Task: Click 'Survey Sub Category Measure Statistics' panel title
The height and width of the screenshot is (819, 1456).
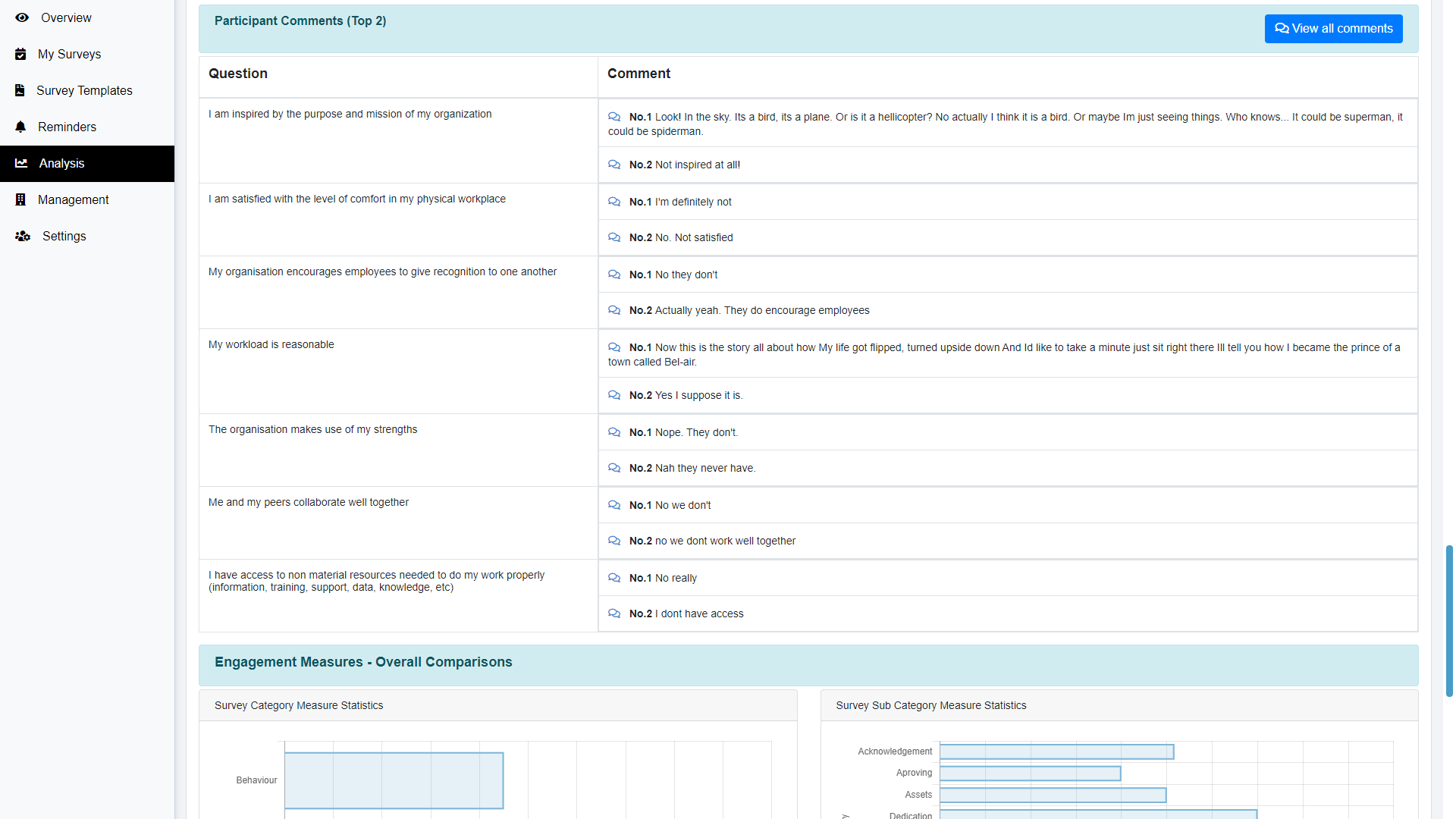Action: click(930, 705)
